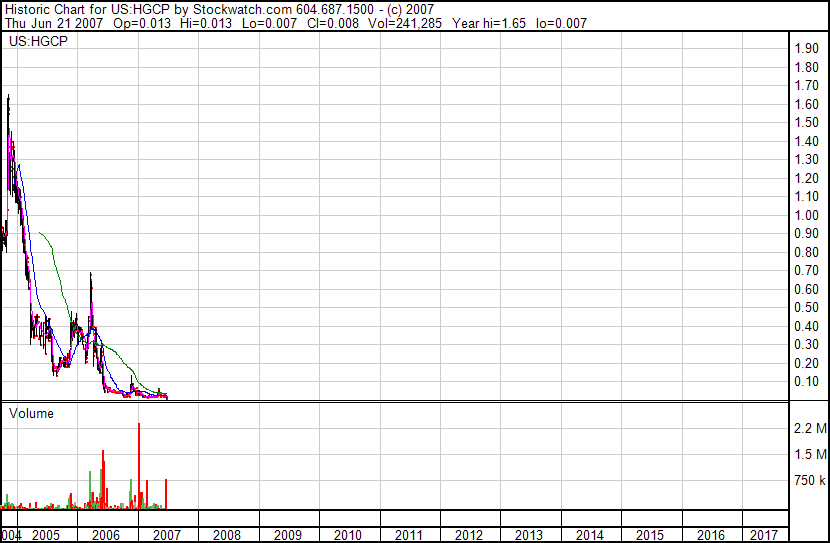Click the 2014 year label
Viewport: 830px width, 543px height.
(589, 535)
